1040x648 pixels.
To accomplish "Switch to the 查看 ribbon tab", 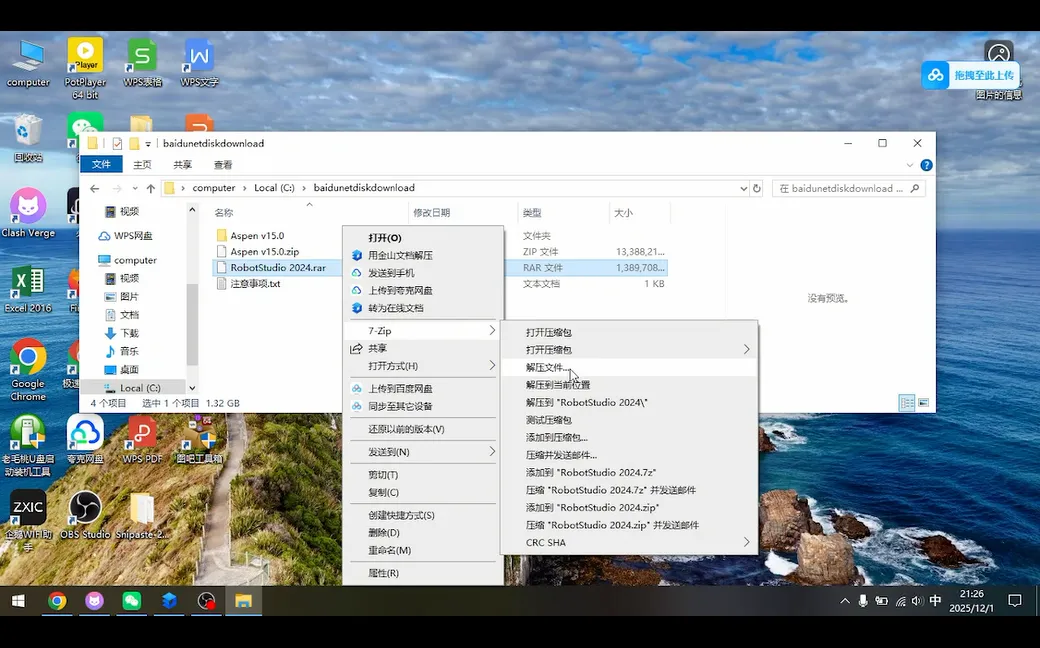I will coord(221,164).
